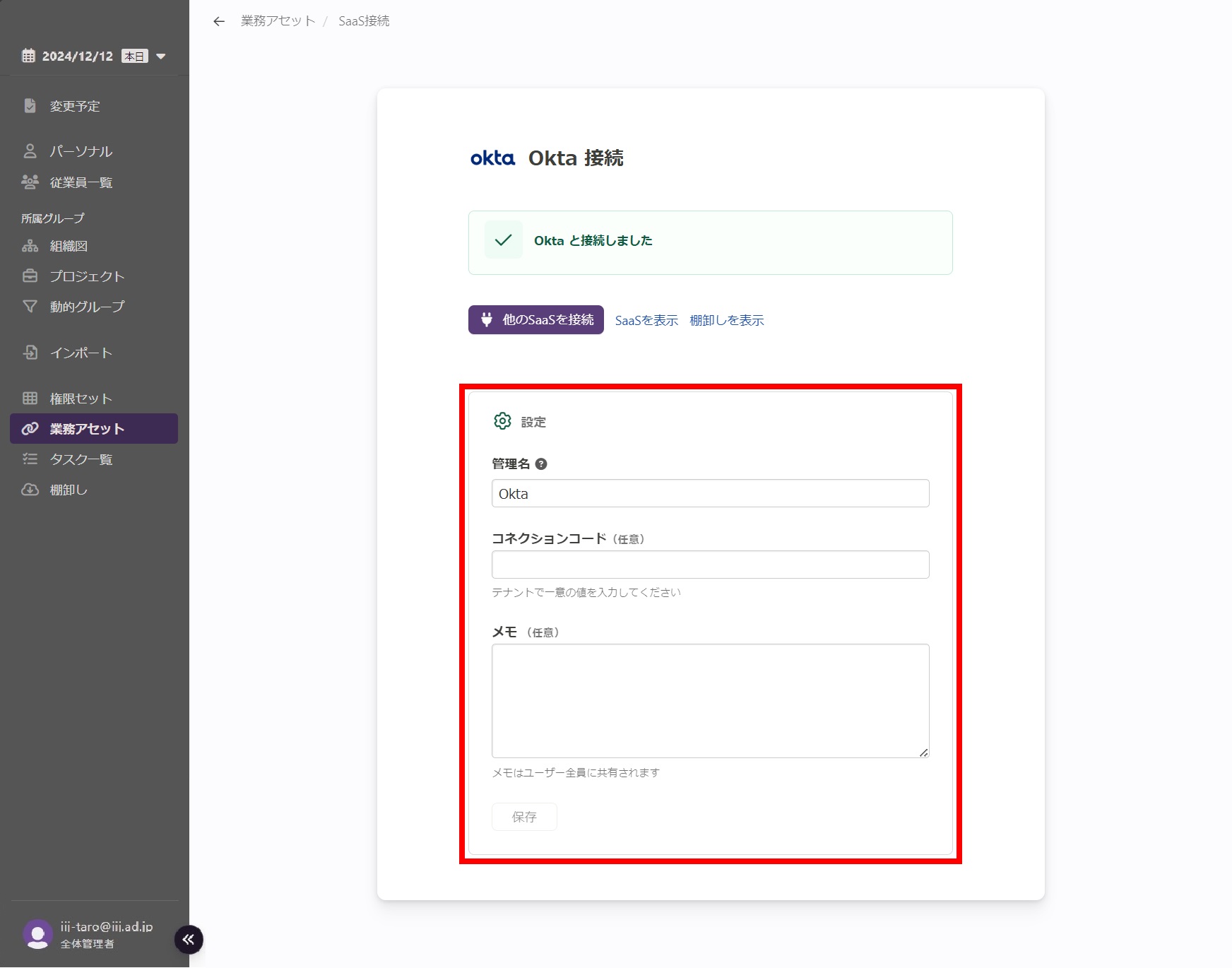Click the 従業員一覧 people icon

click(x=30, y=182)
